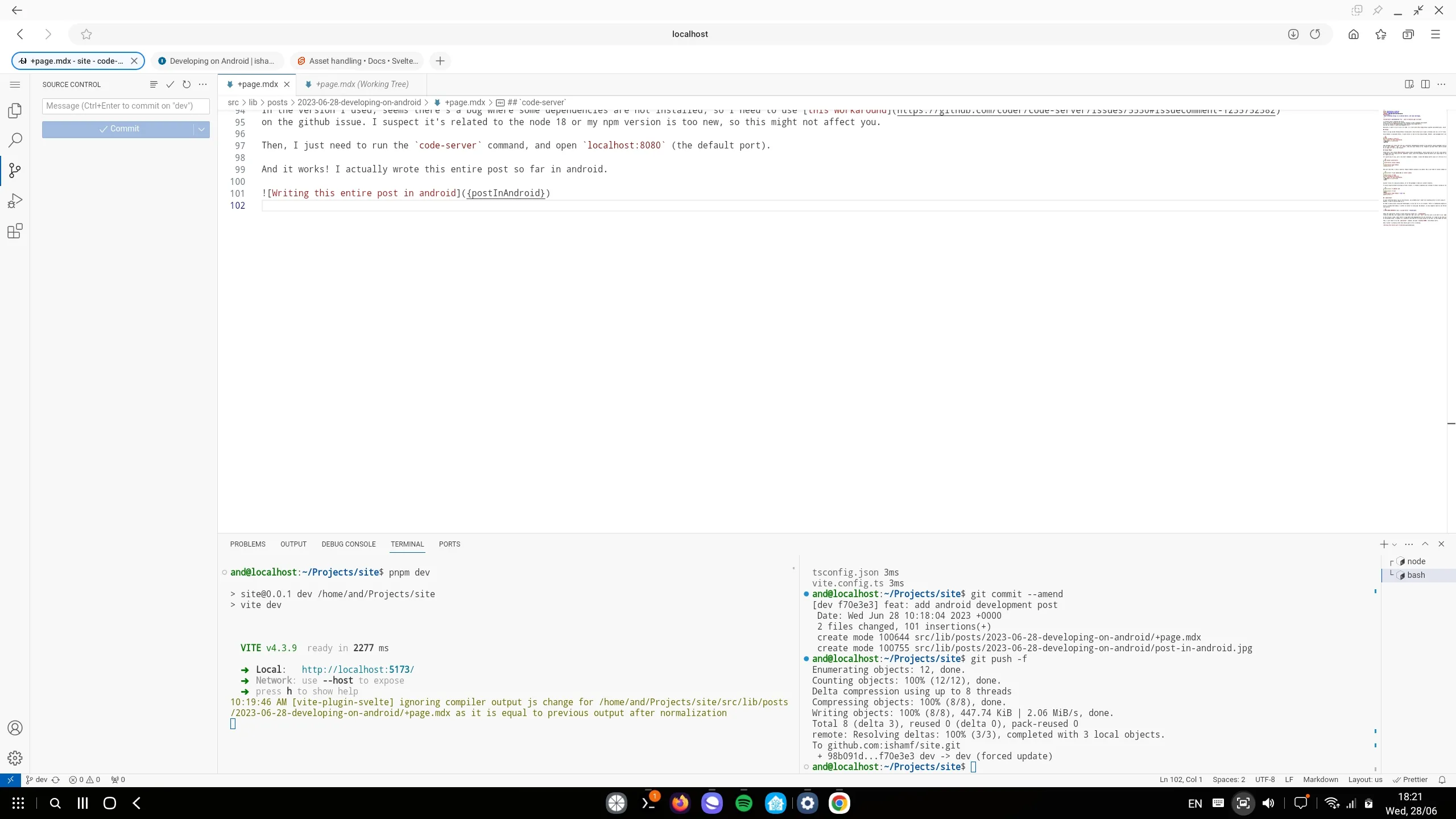This screenshot has height=819, width=1456.
Task: Split the editor using the top-right icon
Action: (x=1425, y=84)
